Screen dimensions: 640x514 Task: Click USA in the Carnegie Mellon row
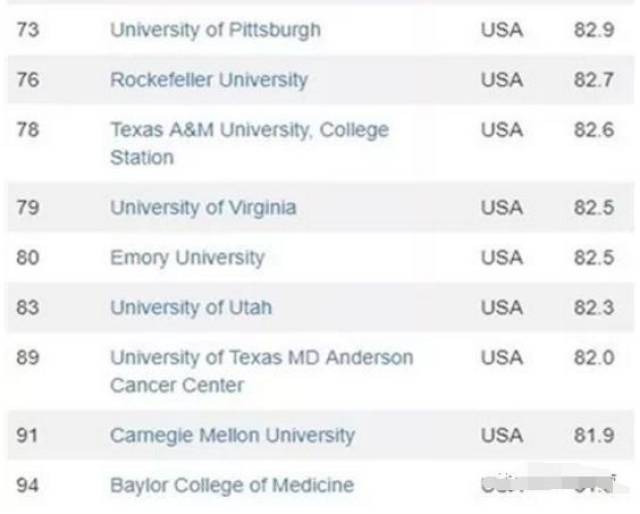[x=501, y=435]
